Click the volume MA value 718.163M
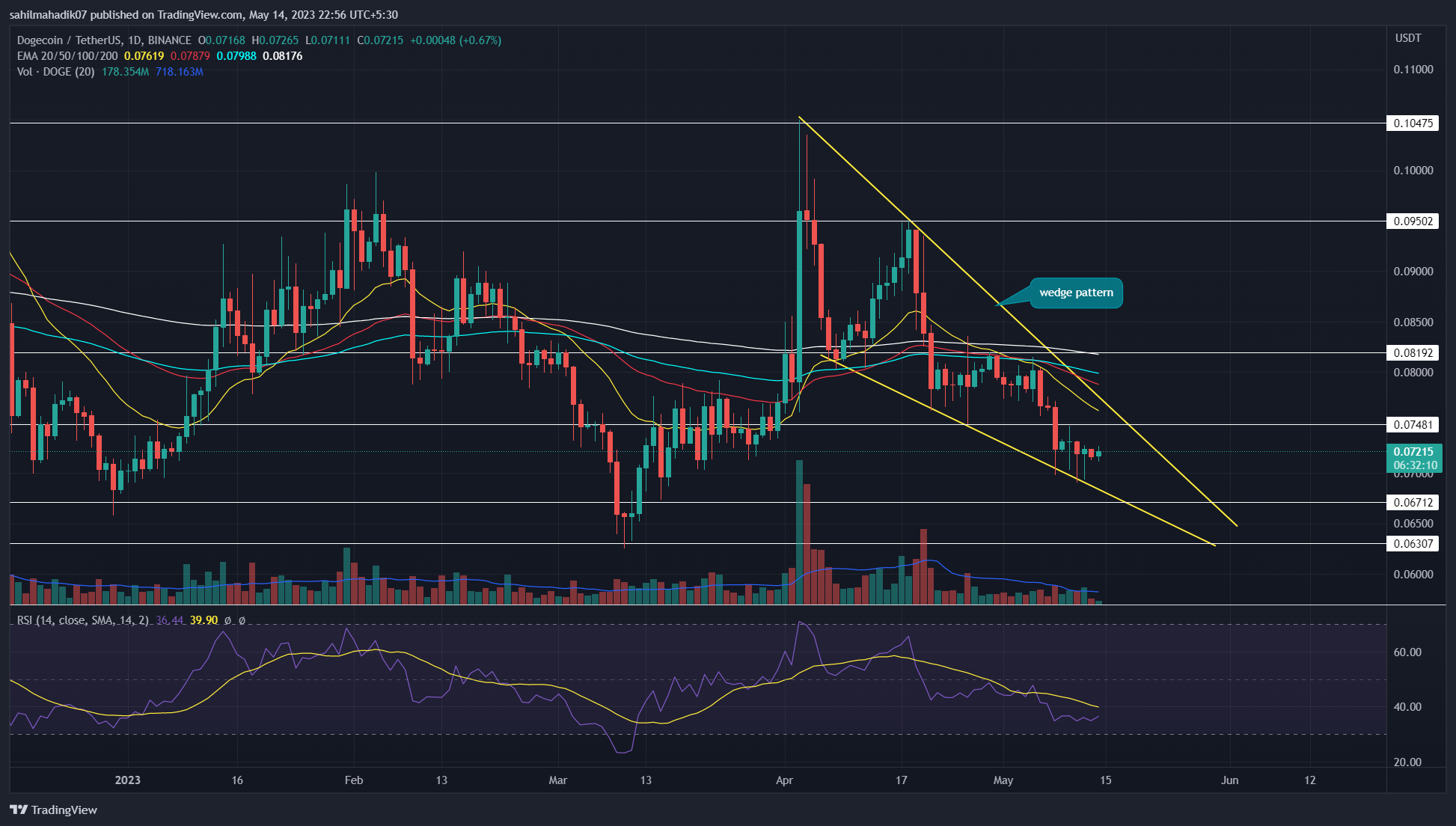This screenshot has height=826, width=1456. click(180, 72)
